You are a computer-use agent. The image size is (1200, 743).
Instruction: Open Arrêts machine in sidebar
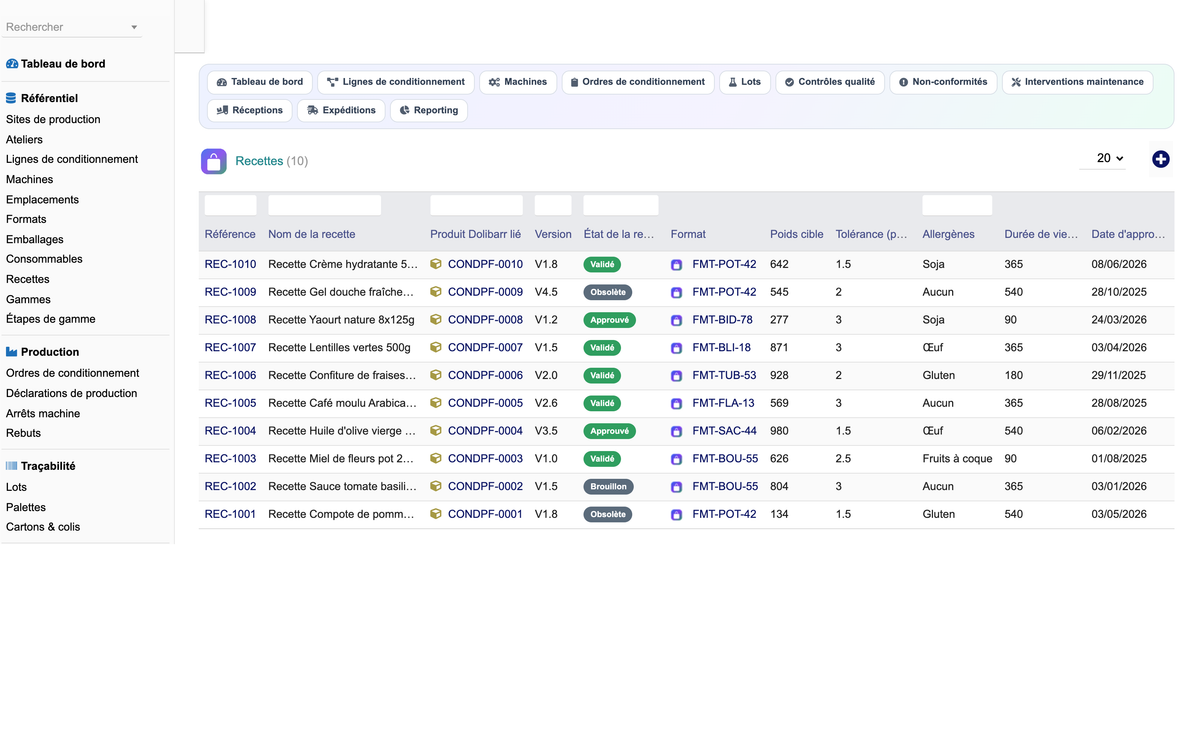point(43,414)
